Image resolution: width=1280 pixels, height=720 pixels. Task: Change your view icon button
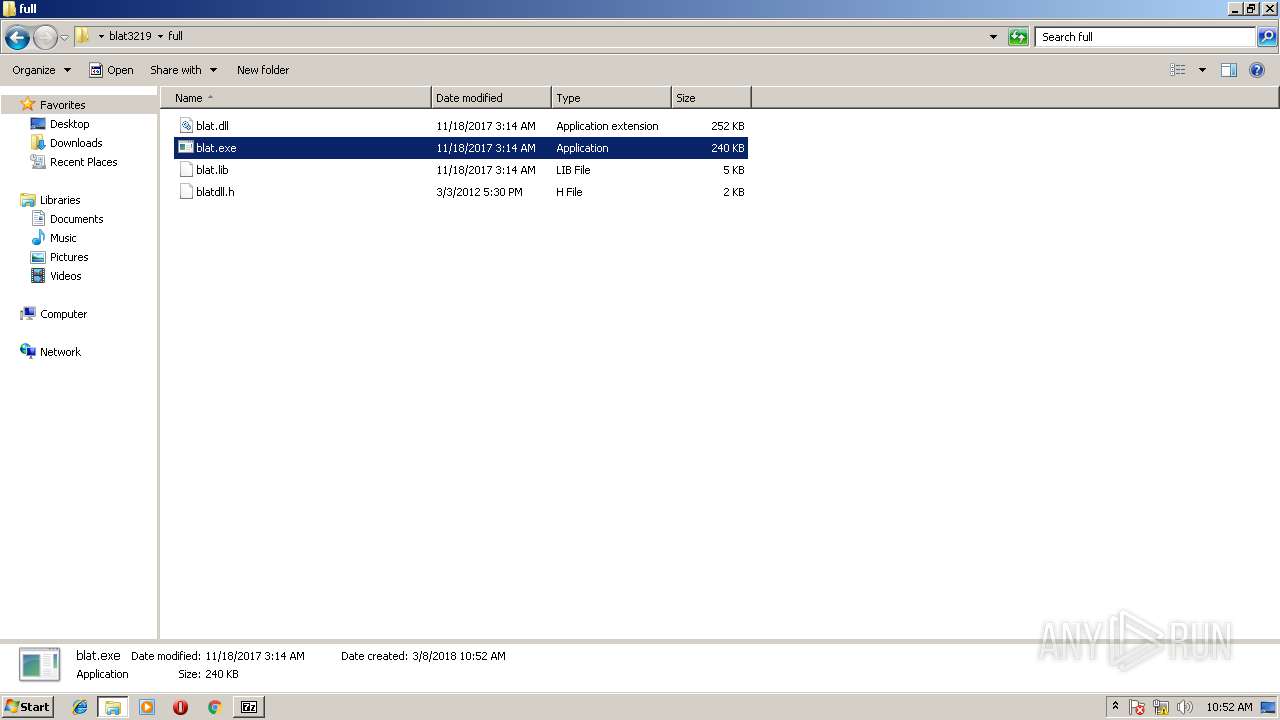tap(1178, 70)
